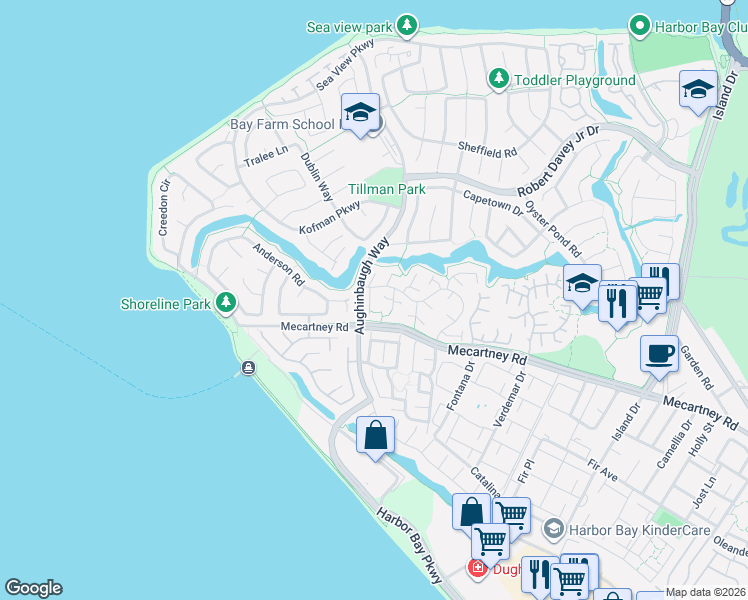Select the Robert Davey Jr Dr label
Image resolution: width=748 pixels, height=600 pixels.
pyautogui.click(x=558, y=161)
